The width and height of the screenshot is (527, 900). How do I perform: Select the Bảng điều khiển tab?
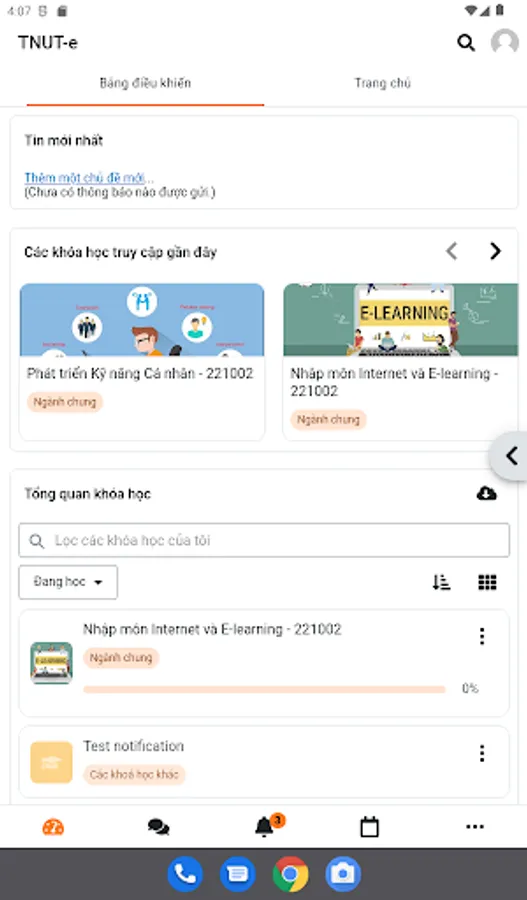pos(145,83)
